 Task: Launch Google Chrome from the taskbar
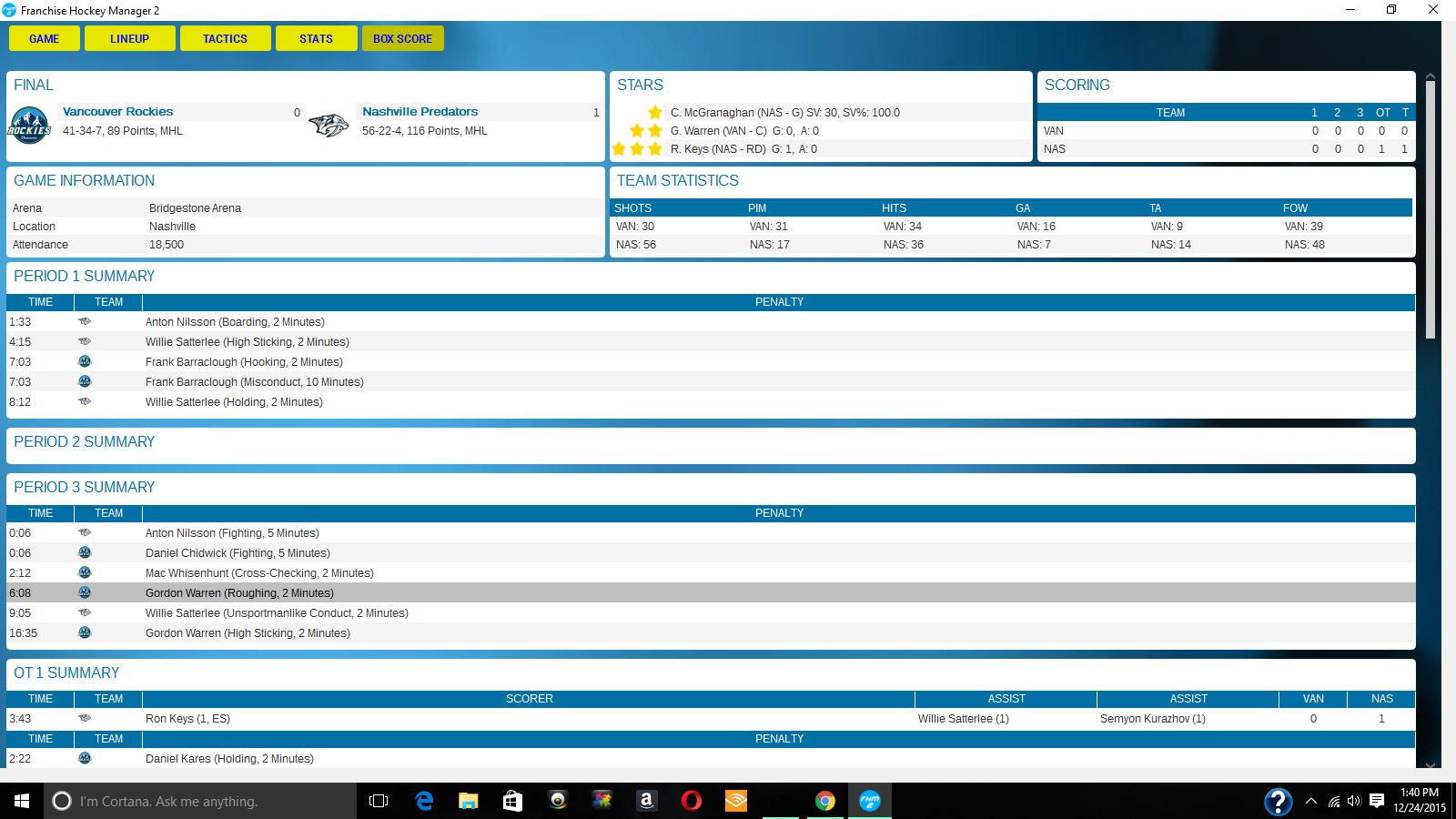(825, 801)
